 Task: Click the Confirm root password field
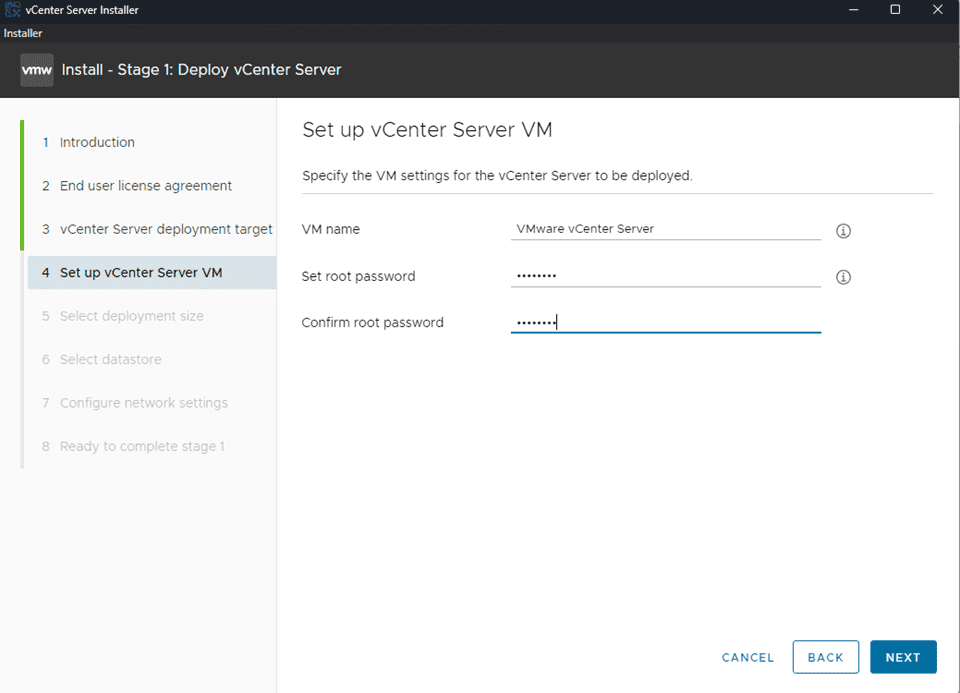[x=665, y=322]
